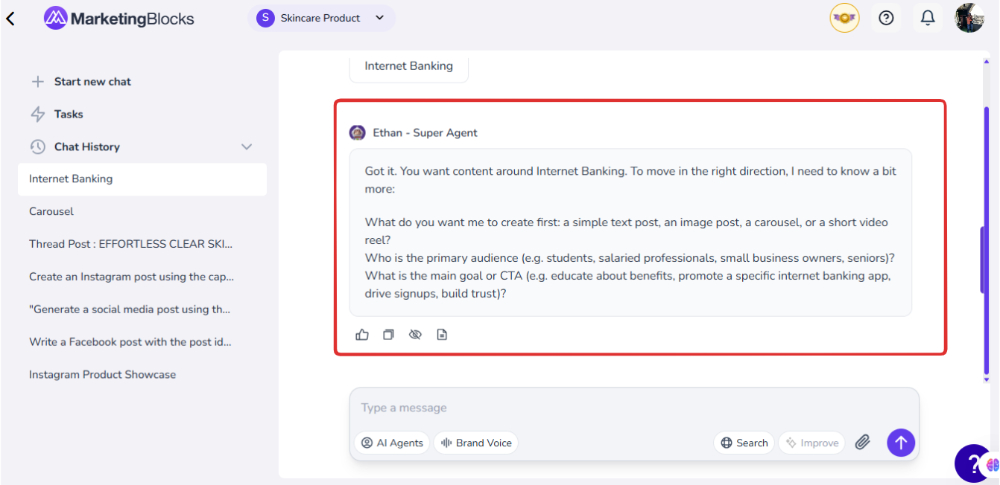The image size is (1000, 485).
Task: Toggle the crossed-eye hide icon below the message
Action: [415, 334]
